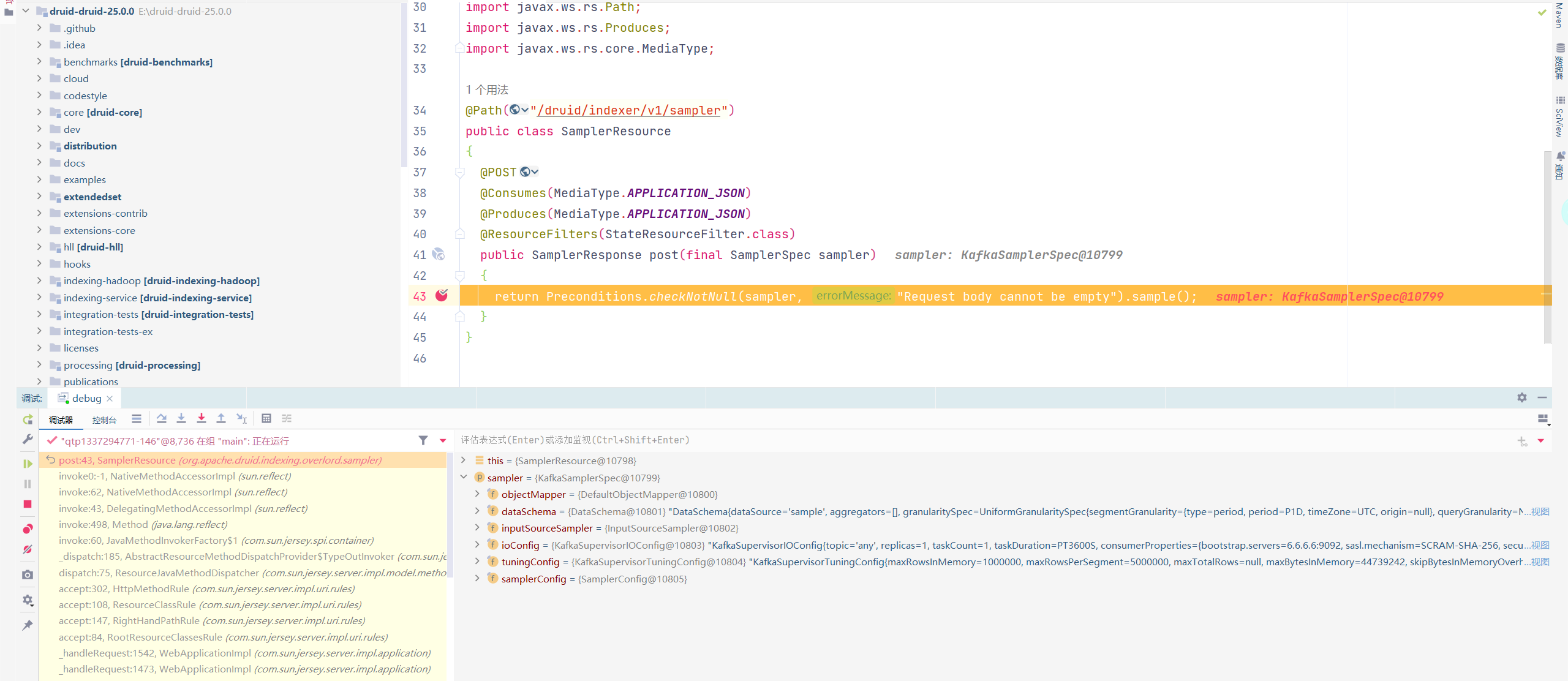Open tool window gear options

[x=1522, y=397]
